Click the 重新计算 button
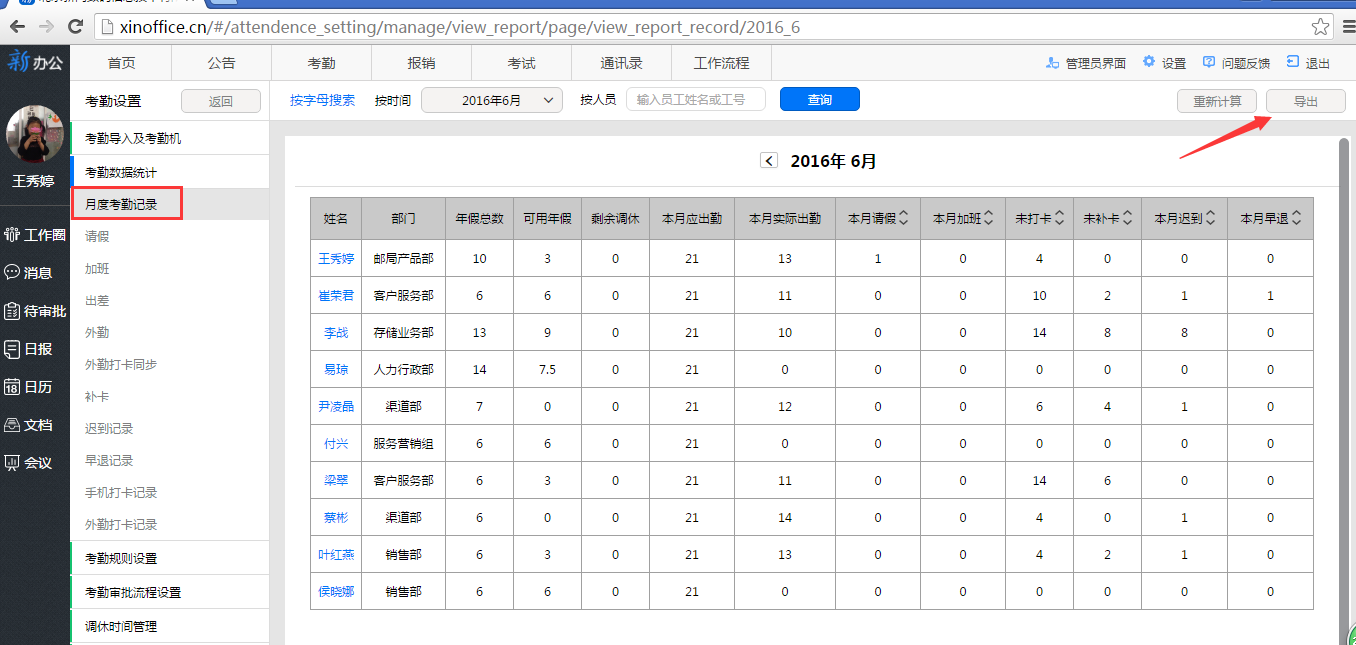This screenshot has width=1356, height=645. tap(1217, 101)
